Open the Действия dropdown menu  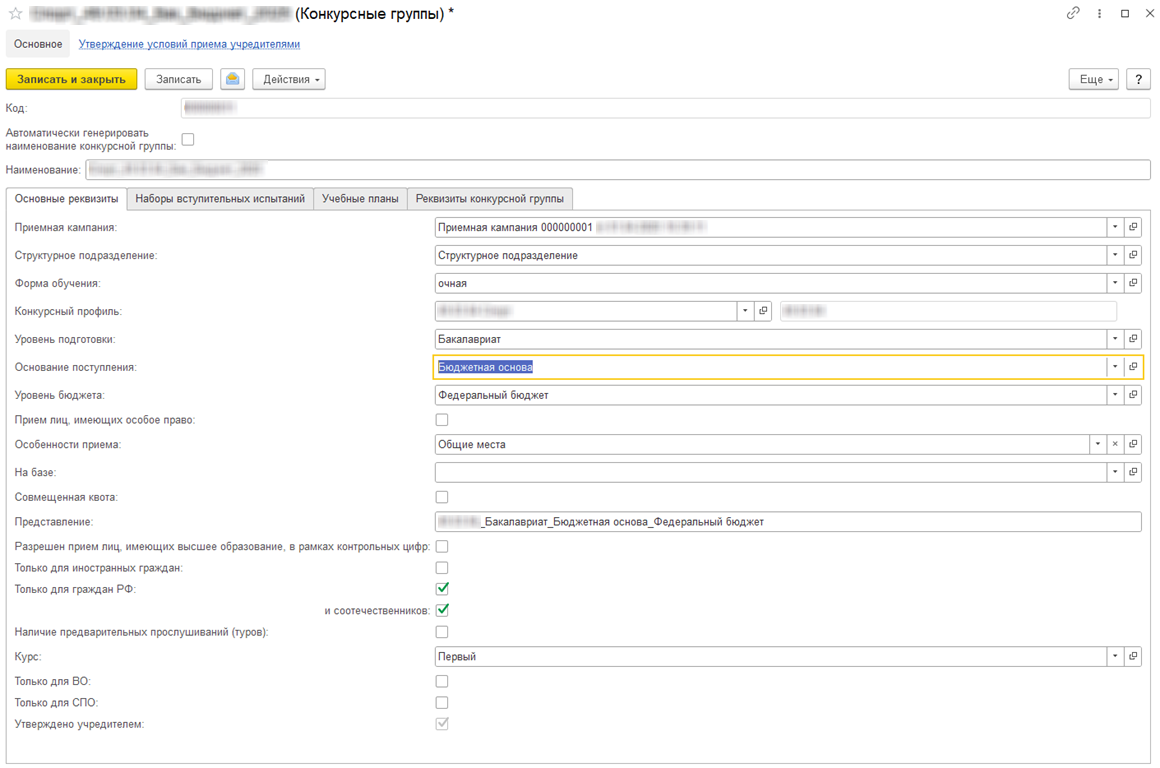tap(288, 79)
